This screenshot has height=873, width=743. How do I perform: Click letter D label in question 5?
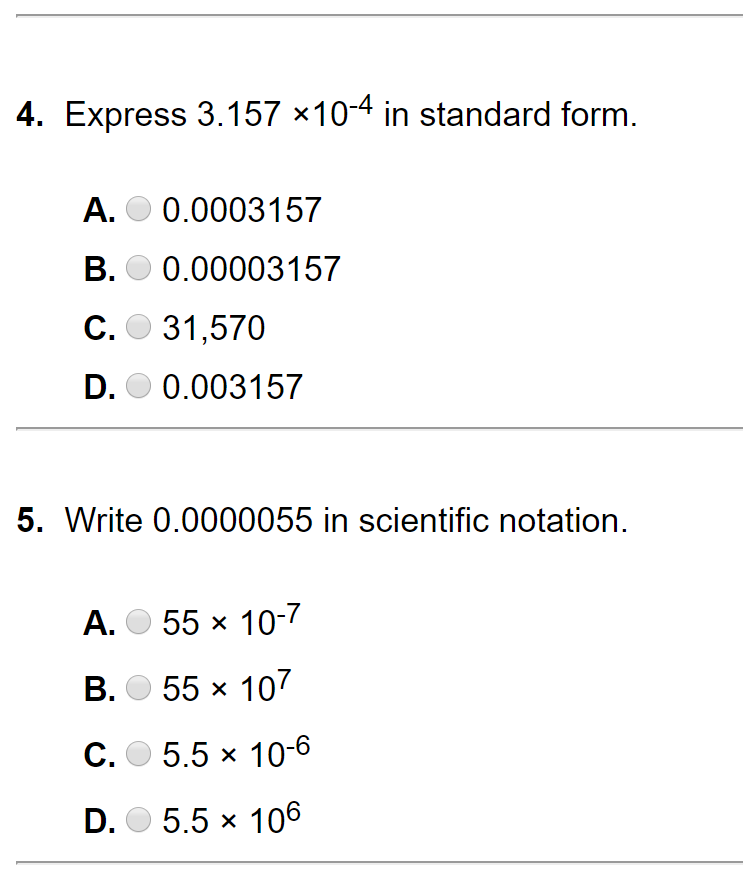coord(100,822)
